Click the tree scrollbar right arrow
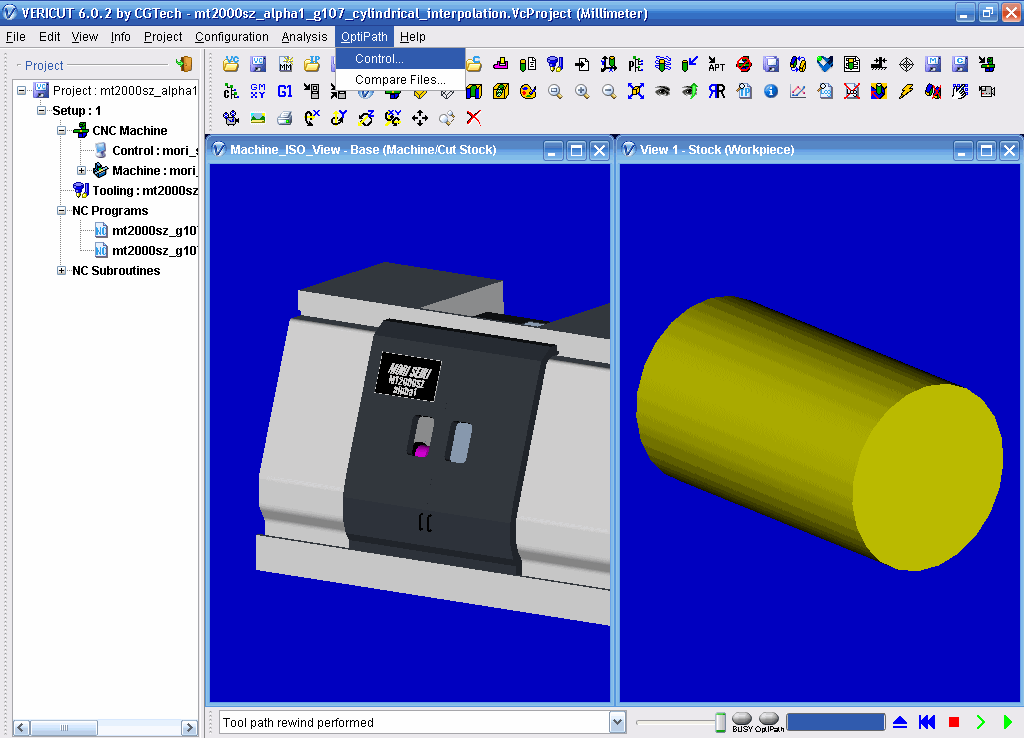Image resolution: width=1024 pixels, height=738 pixels. click(x=189, y=727)
